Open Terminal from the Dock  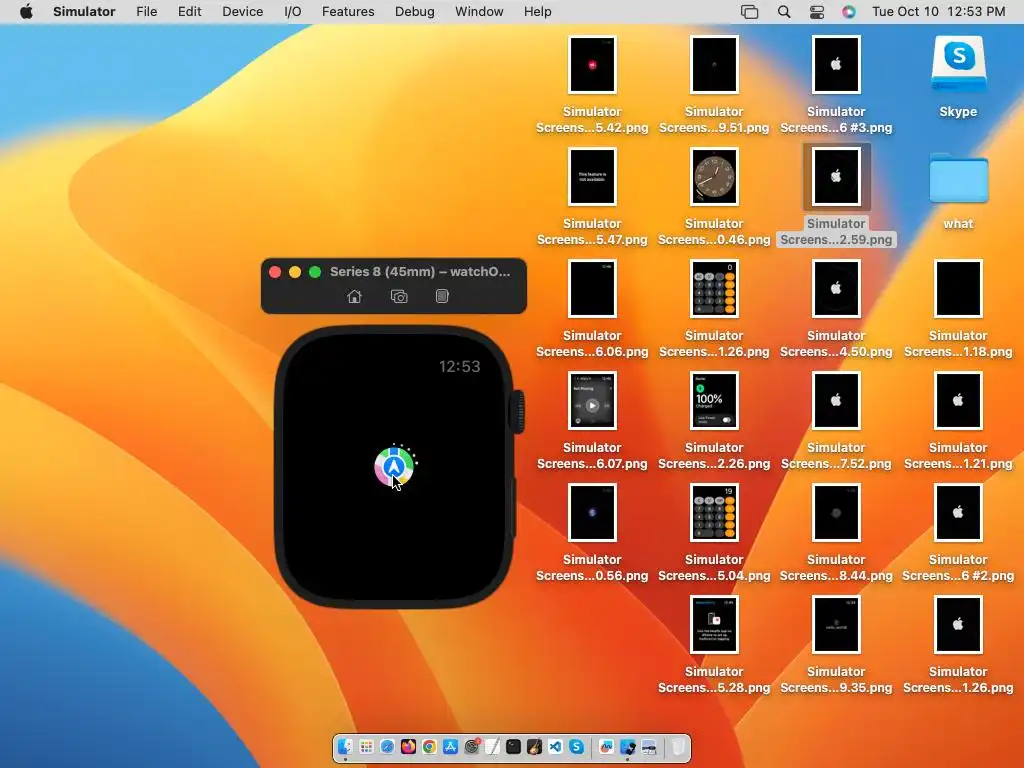(x=513, y=746)
